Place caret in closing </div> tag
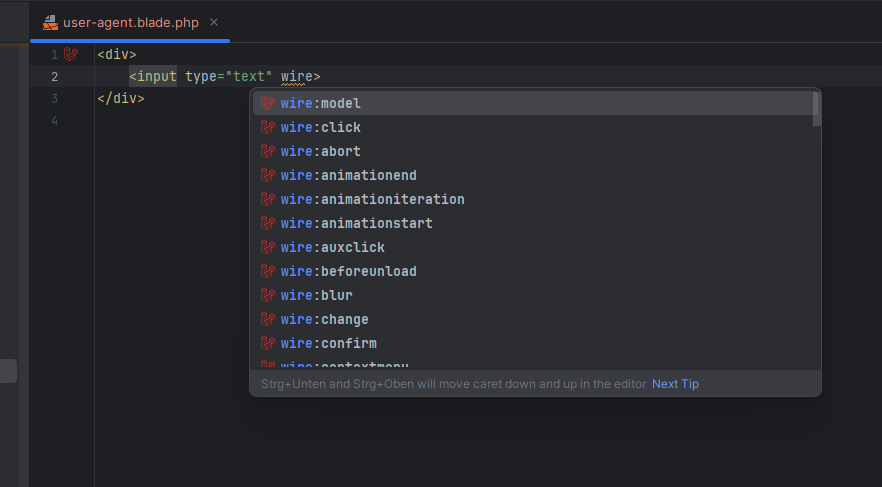 pyautogui.click(x=121, y=98)
